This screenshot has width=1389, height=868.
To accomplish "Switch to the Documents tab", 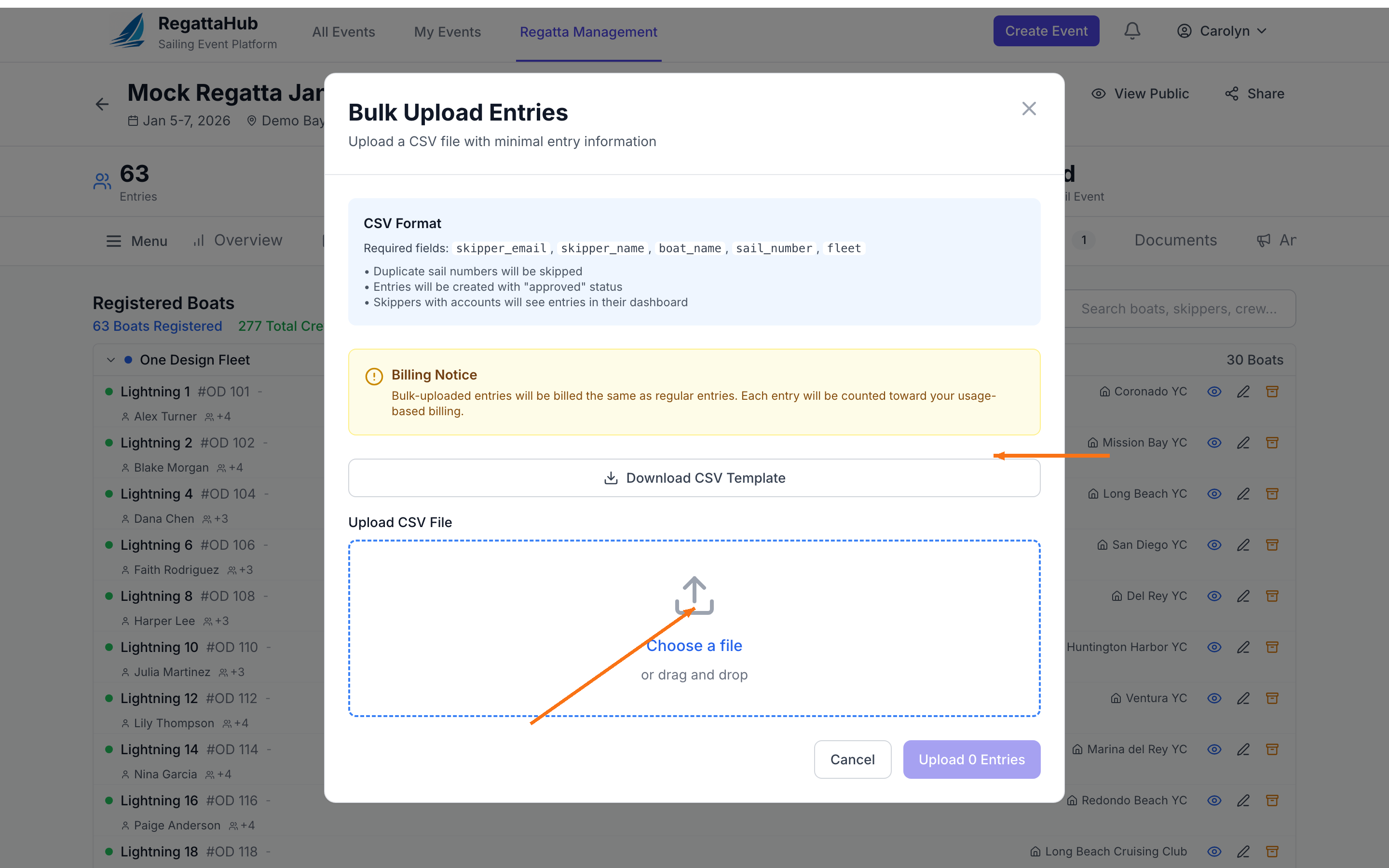I will point(1175,240).
